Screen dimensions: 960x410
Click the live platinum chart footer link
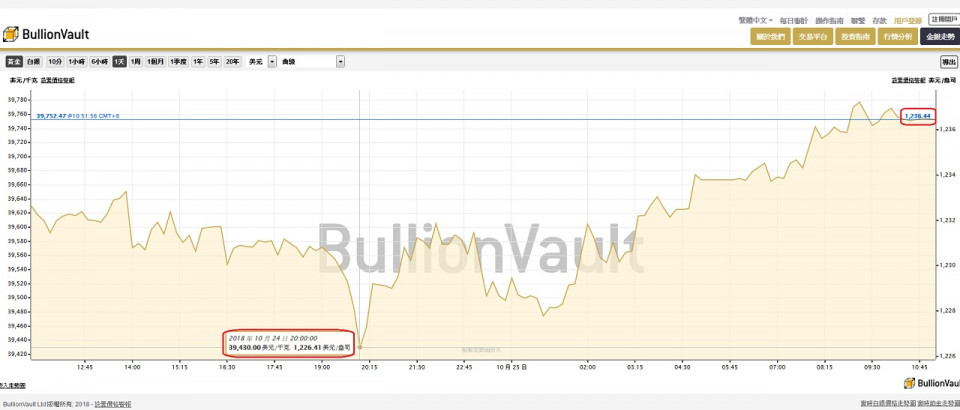click(938, 404)
